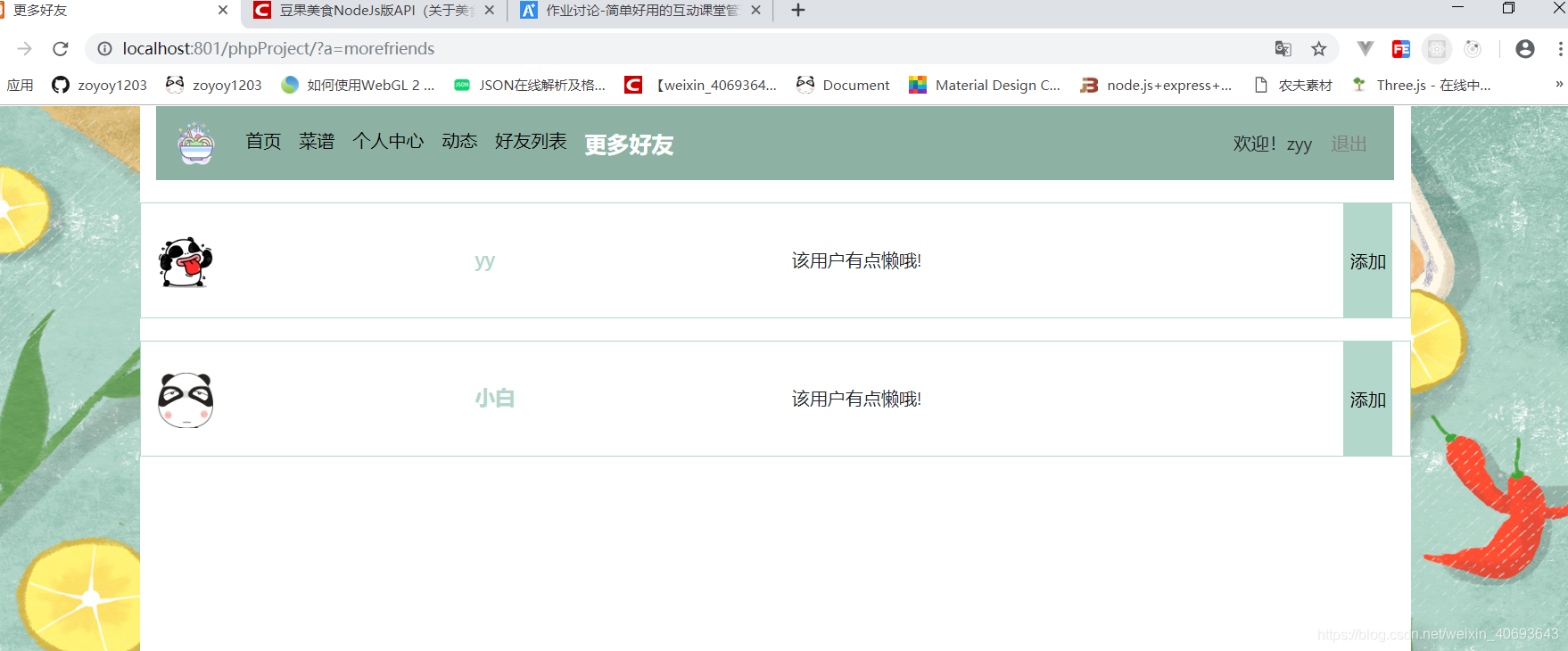Image resolution: width=1568 pixels, height=651 pixels.
Task: Open the Material Design C... bookmark
Action: point(985,85)
